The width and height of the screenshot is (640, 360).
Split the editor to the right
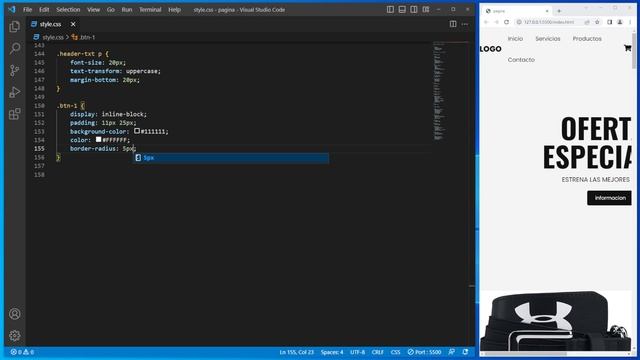pyautogui.click(x=453, y=24)
